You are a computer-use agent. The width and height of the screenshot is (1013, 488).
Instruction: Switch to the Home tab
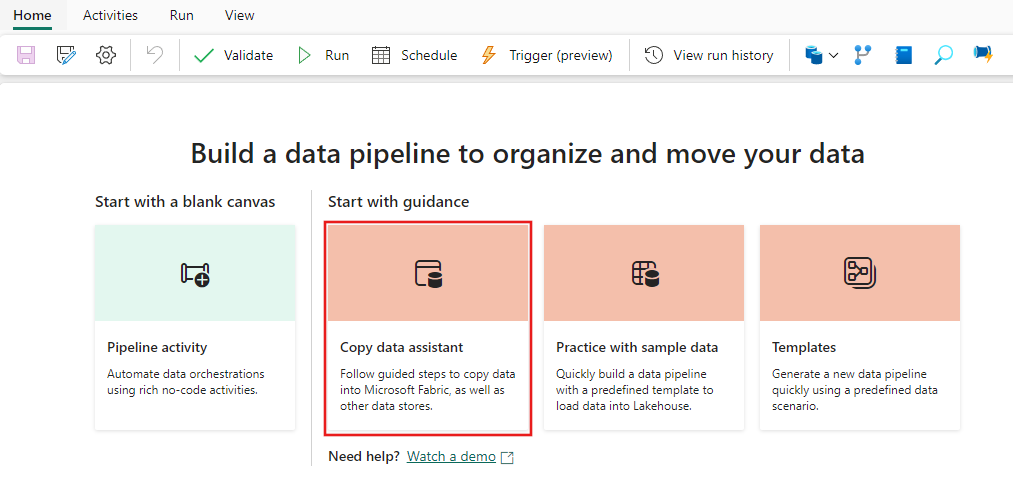coord(32,15)
